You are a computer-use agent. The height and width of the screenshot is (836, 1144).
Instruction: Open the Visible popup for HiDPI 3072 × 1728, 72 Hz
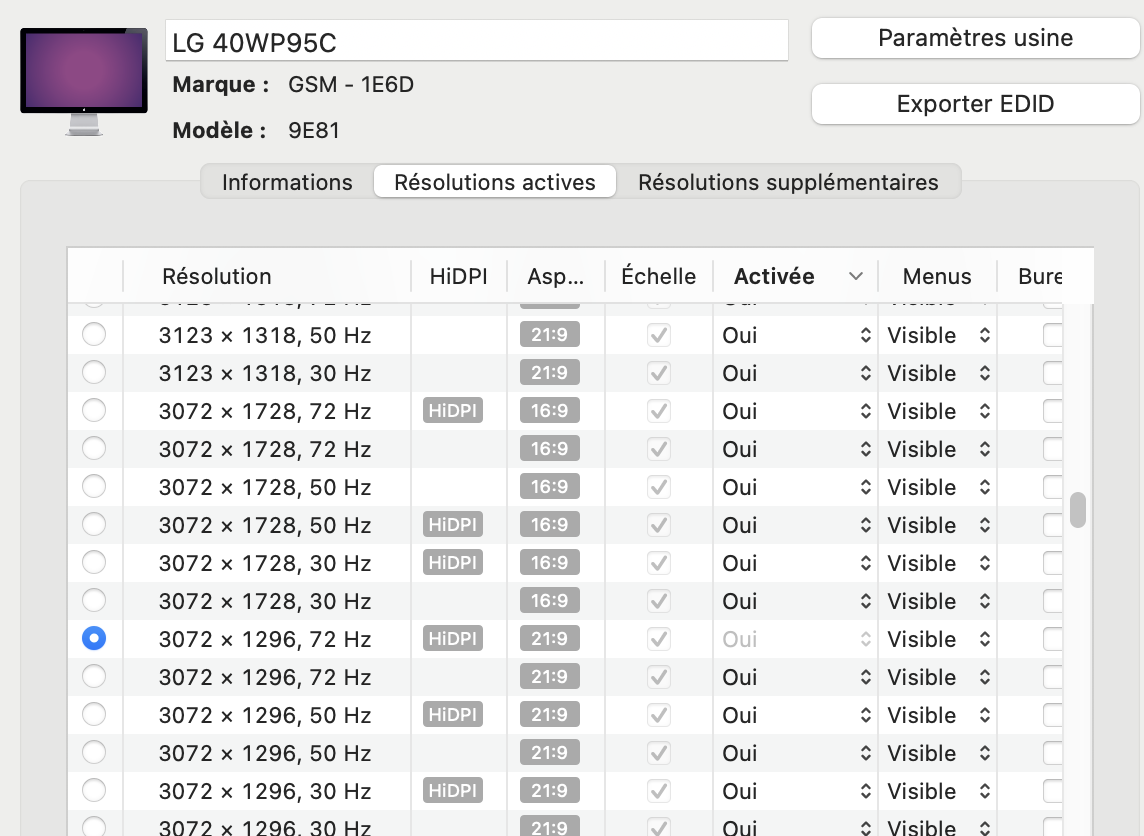pos(938,411)
